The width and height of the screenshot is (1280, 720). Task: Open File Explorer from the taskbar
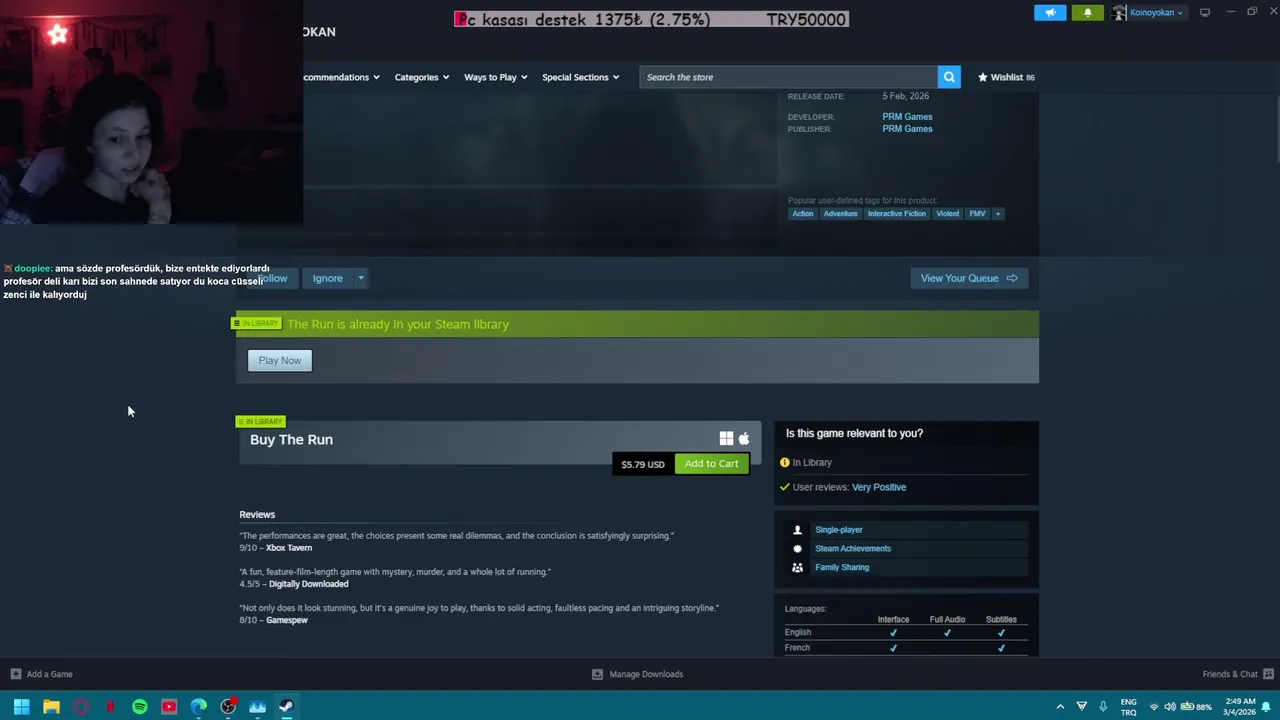point(51,707)
